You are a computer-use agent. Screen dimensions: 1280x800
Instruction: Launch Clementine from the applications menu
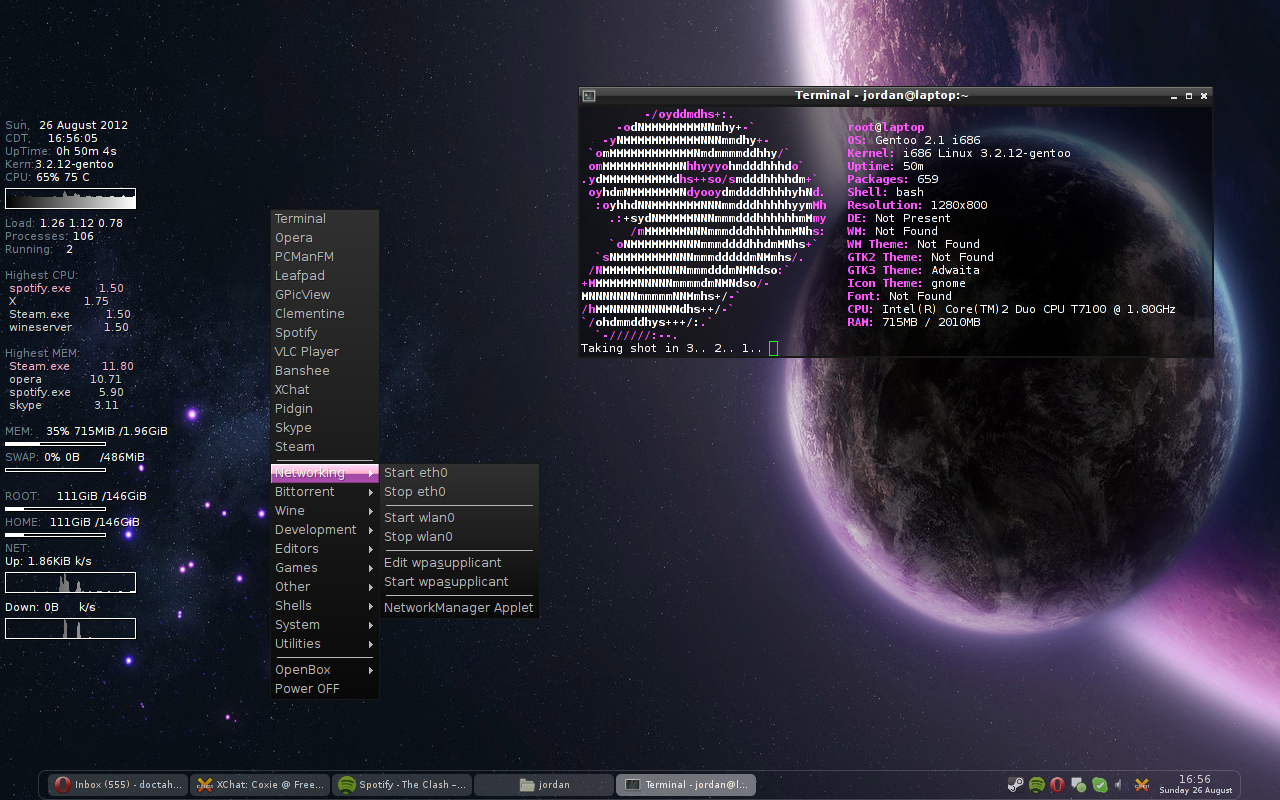(x=307, y=313)
